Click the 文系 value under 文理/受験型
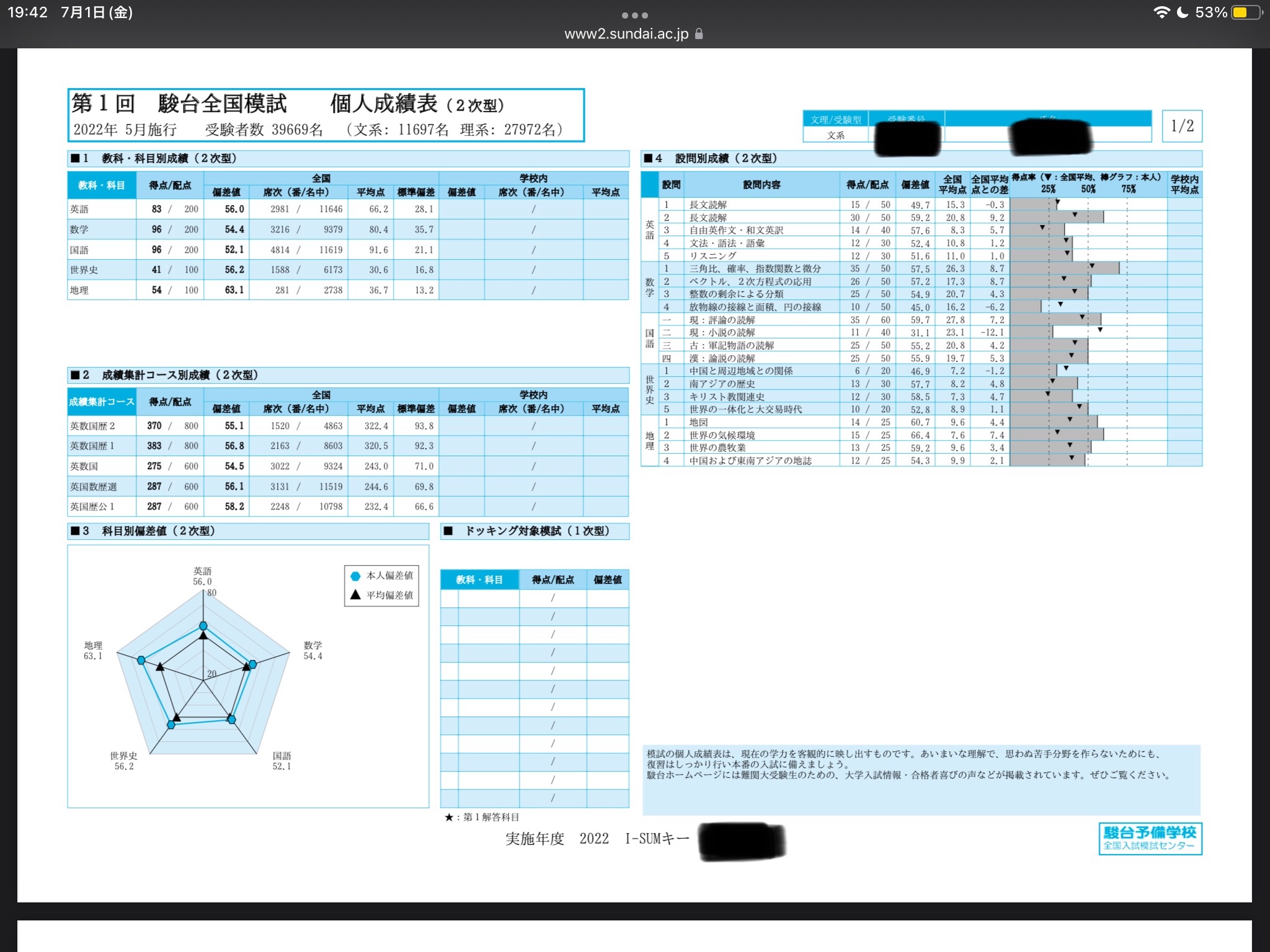1270x952 pixels. 835,135
